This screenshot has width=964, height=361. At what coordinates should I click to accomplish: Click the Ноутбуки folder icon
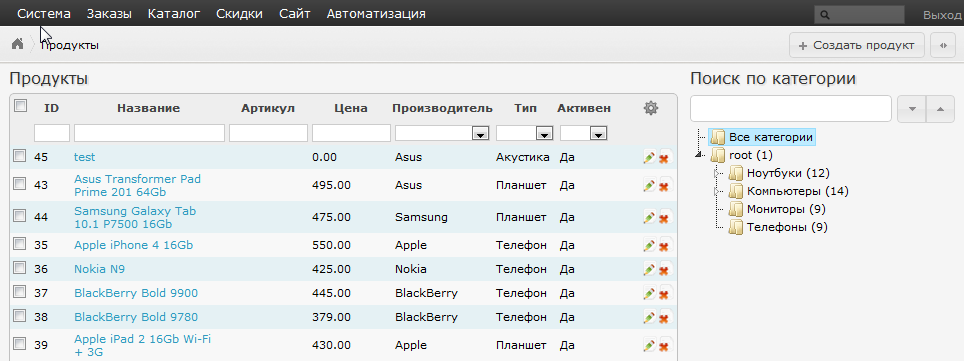(x=735, y=173)
